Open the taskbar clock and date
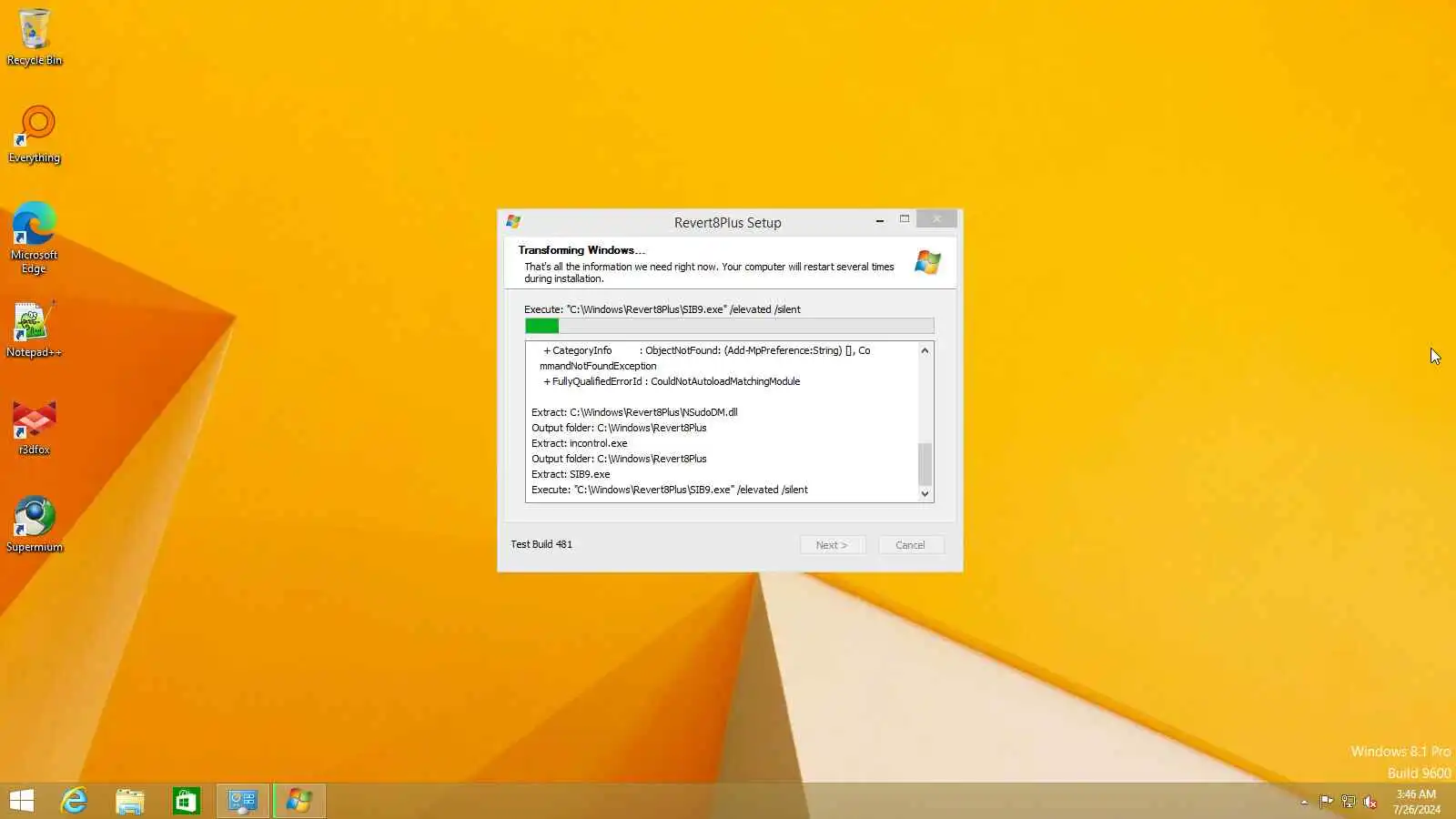The height and width of the screenshot is (819, 1456). (x=1416, y=802)
